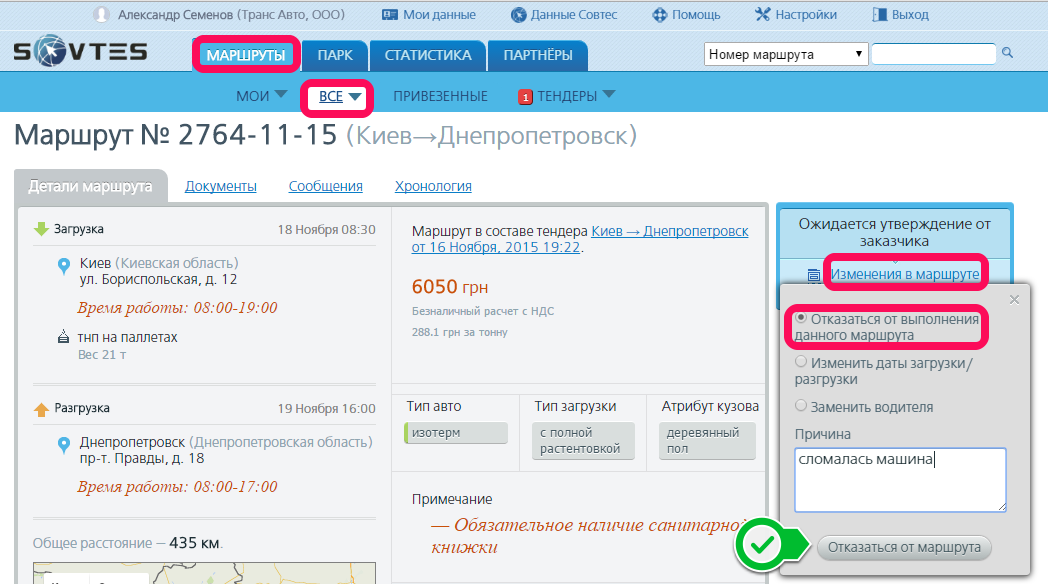
Task: Click address ул. Бориспольская, д. 12
Action: pyautogui.click(x=158, y=279)
